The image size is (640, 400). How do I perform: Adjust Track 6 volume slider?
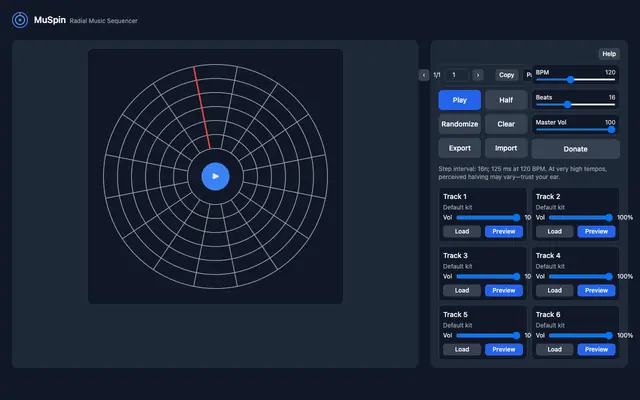pos(581,336)
